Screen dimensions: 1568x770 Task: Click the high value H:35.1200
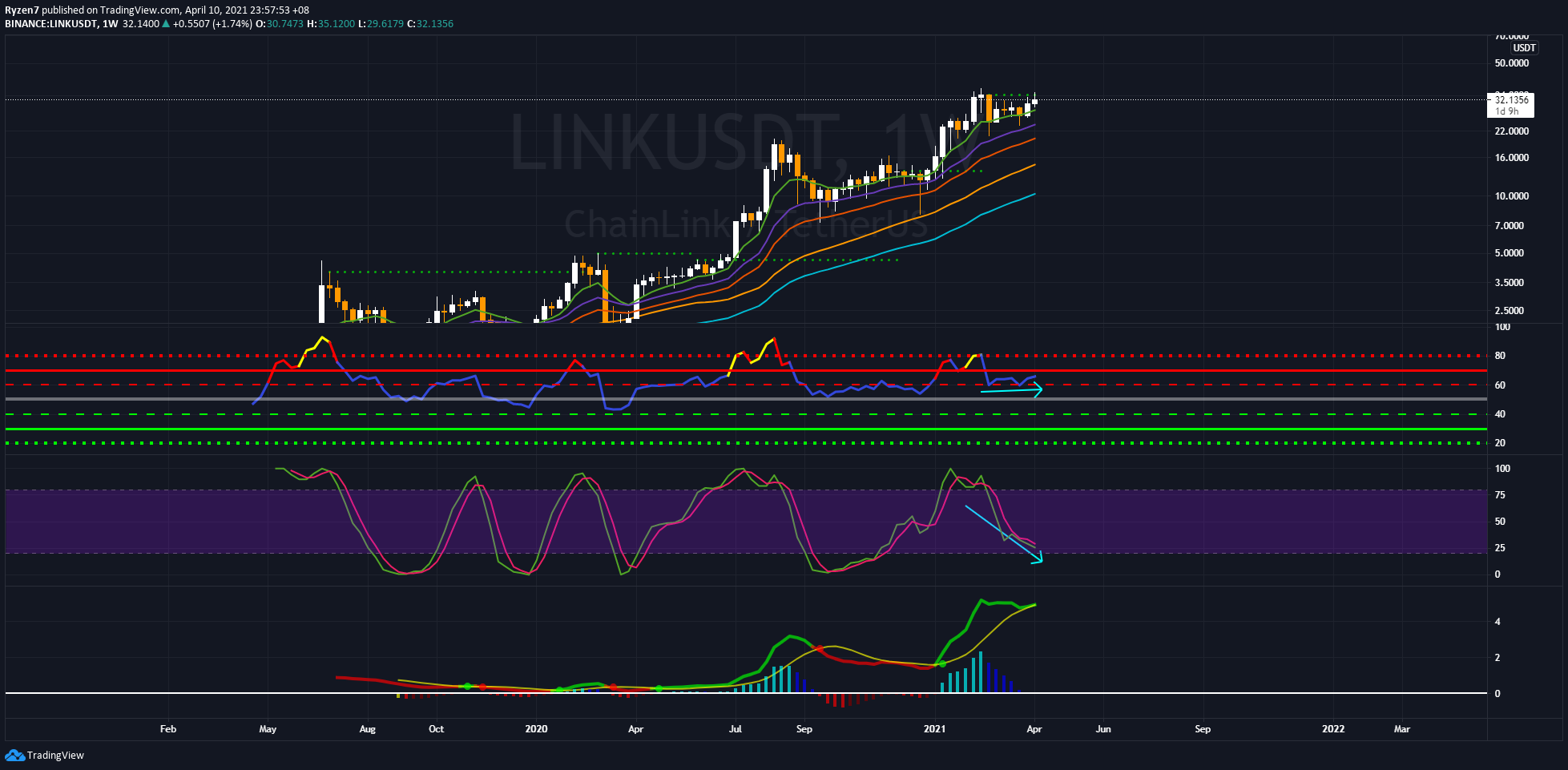pos(331,24)
